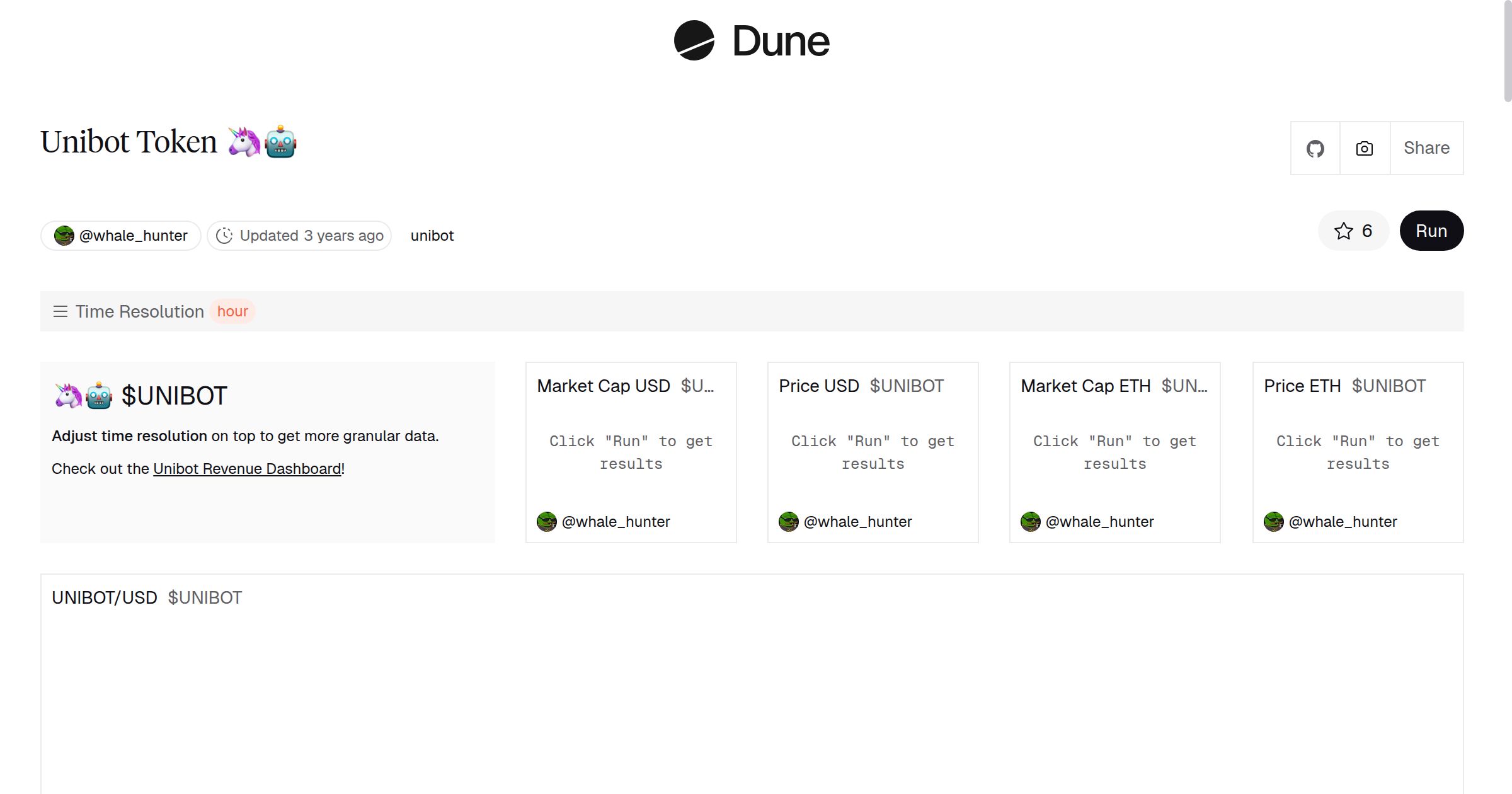Select the unibot tag

[x=432, y=236]
